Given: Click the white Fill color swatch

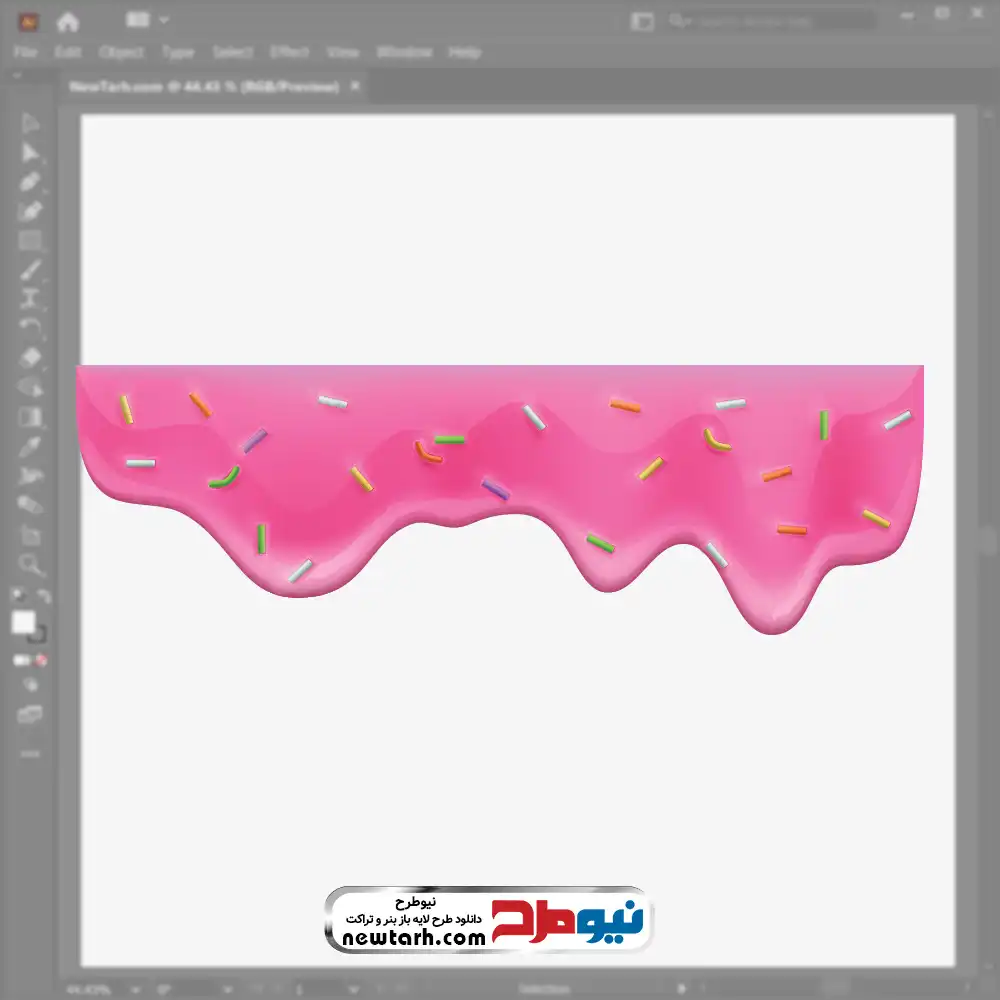Looking at the screenshot, I should tap(24, 623).
